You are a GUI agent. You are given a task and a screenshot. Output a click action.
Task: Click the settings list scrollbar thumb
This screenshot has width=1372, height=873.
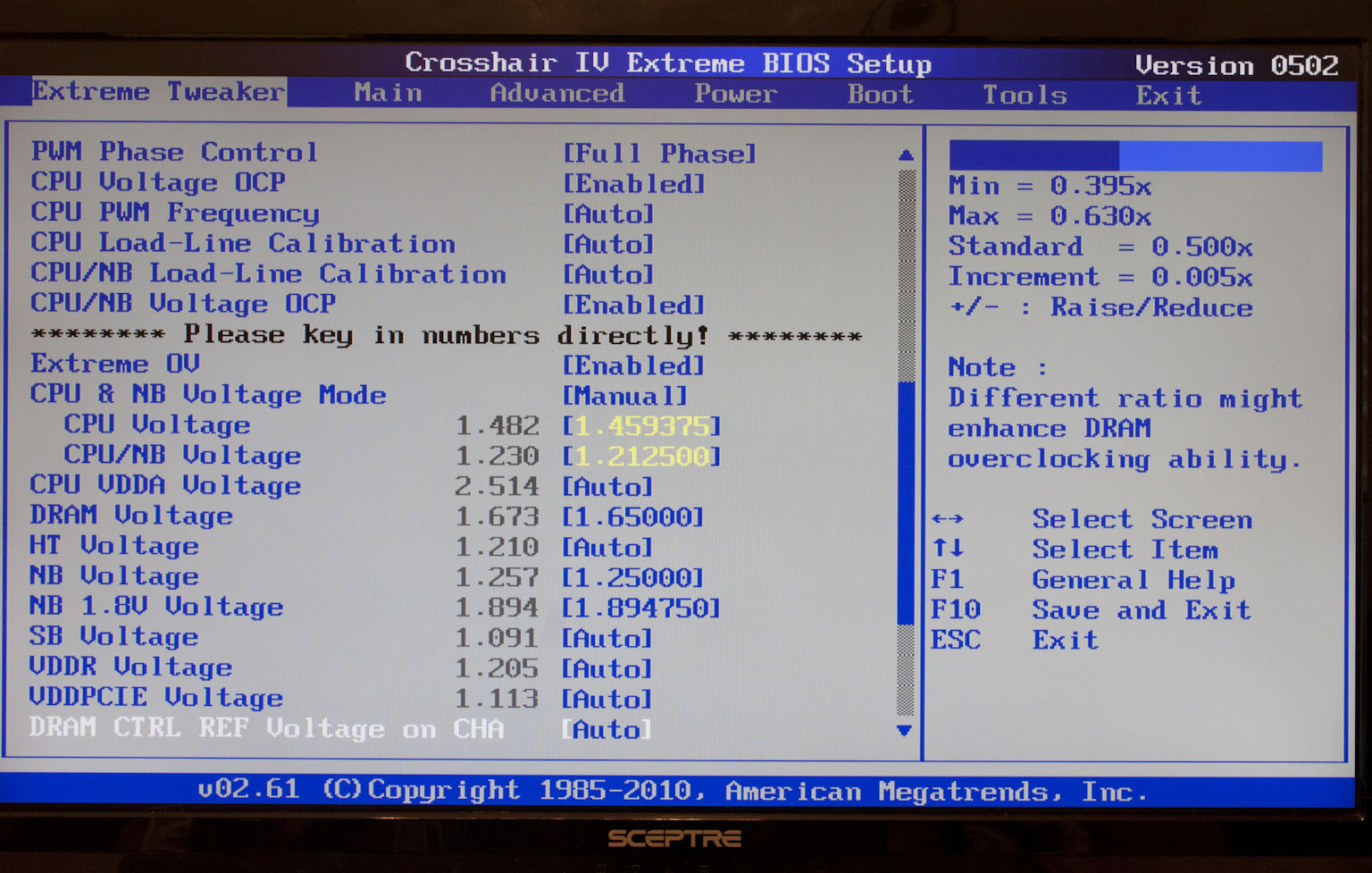[x=906, y=503]
